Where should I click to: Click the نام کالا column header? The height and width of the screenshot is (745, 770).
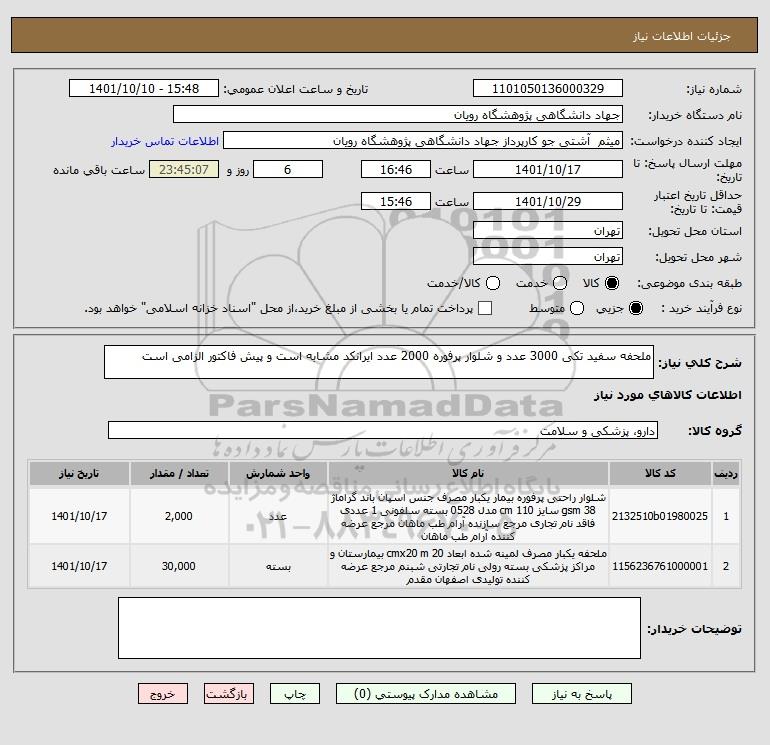tap(468, 473)
